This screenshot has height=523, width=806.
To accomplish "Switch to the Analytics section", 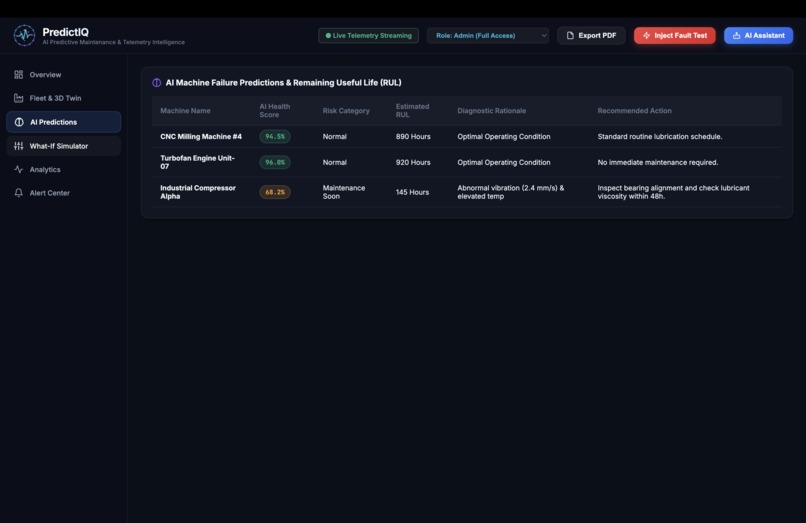I will tap(64, 169).
